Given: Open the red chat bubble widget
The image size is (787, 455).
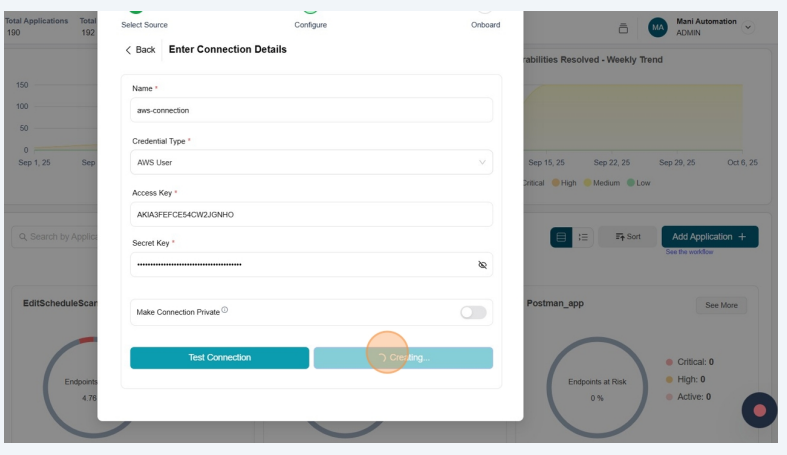Looking at the screenshot, I should pyautogui.click(x=759, y=411).
